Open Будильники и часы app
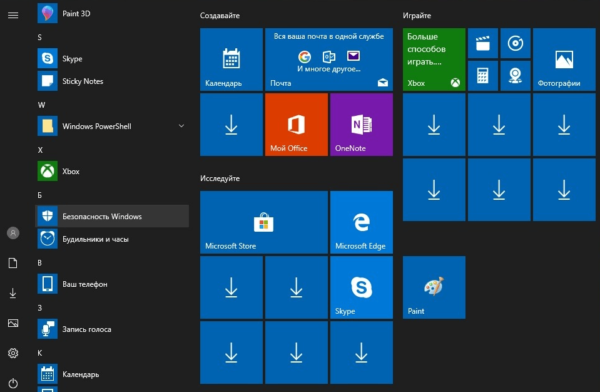This screenshot has width=600, height=392. tap(112, 239)
